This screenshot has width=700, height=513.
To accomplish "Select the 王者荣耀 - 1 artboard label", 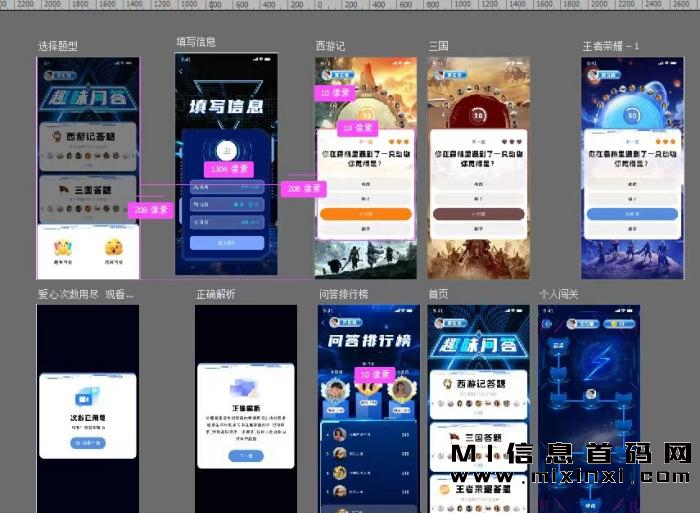I will point(610,46).
